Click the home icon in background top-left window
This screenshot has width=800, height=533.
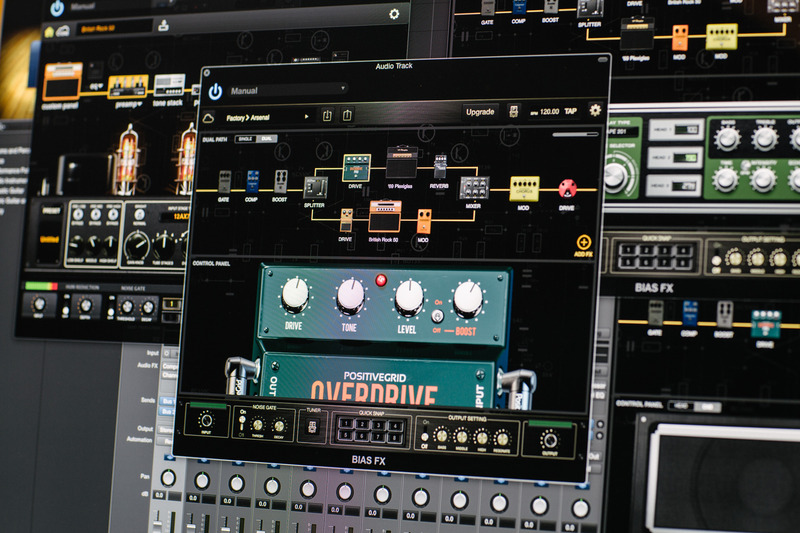(x=49, y=32)
